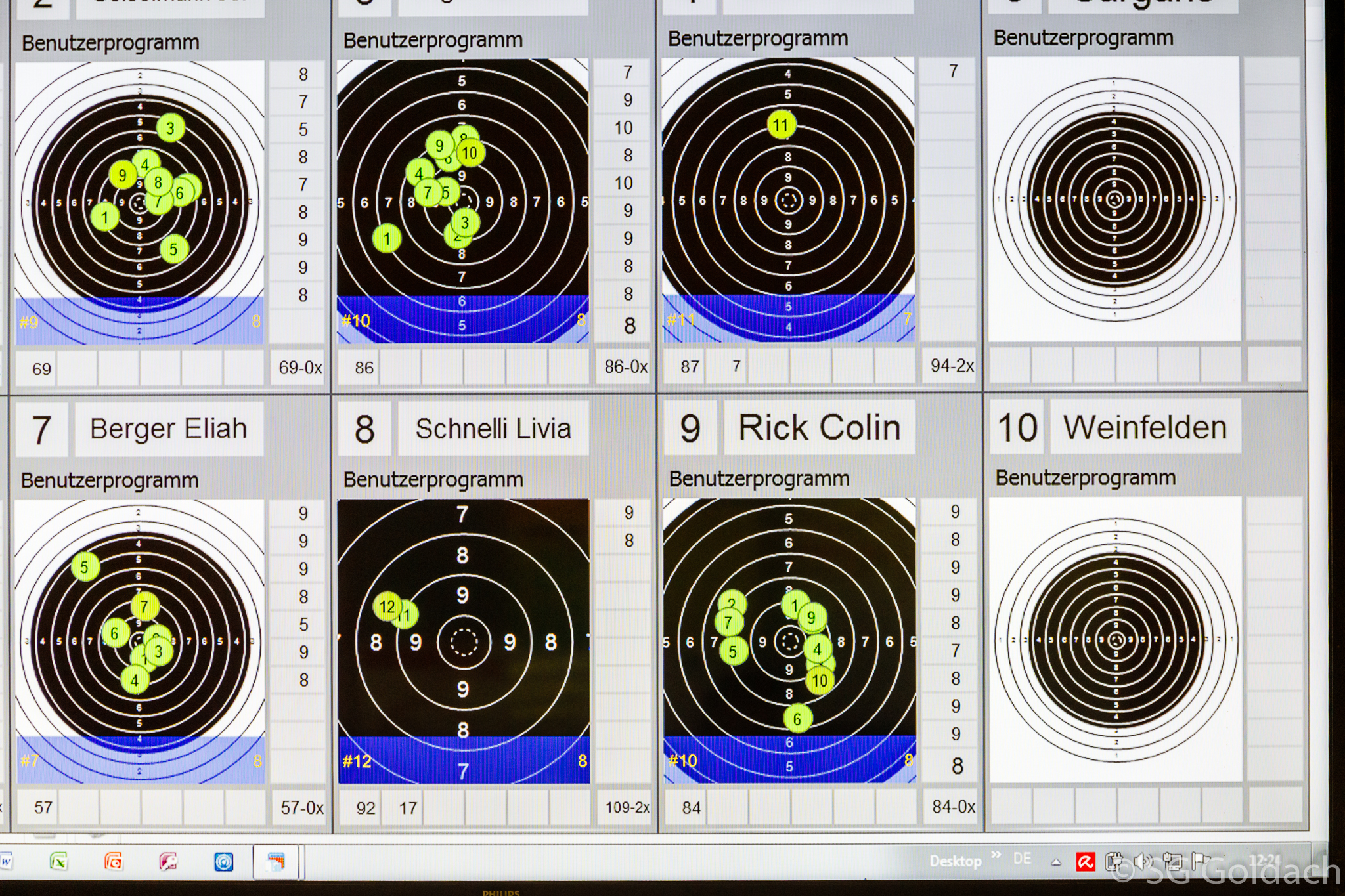Click lane number 10 box
The height and width of the screenshot is (896, 1345).
pyautogui.click(x=1017, y=427)
